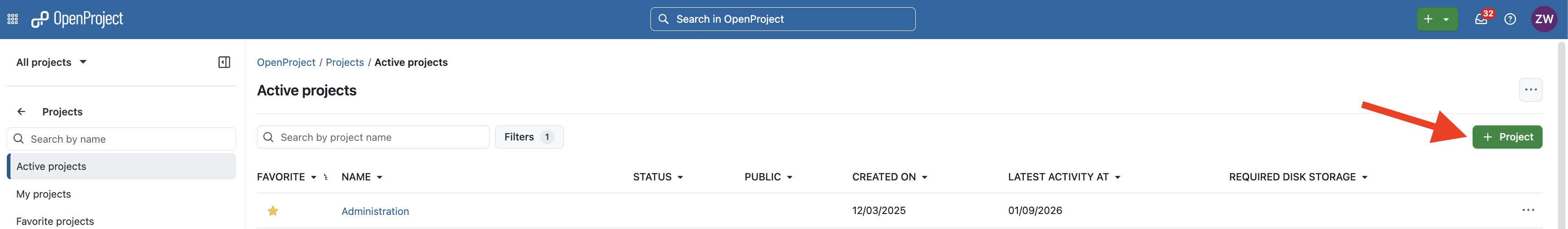Select My projects in sidebar
Viewport: 1568px width, 229px height.
pos(44,194)
